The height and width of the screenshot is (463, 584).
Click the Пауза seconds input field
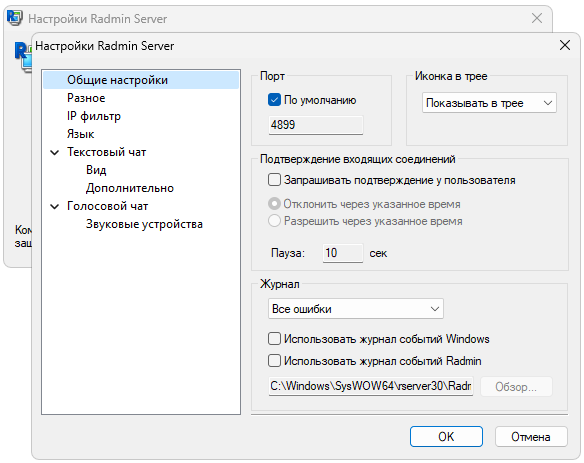pos(343,253)
